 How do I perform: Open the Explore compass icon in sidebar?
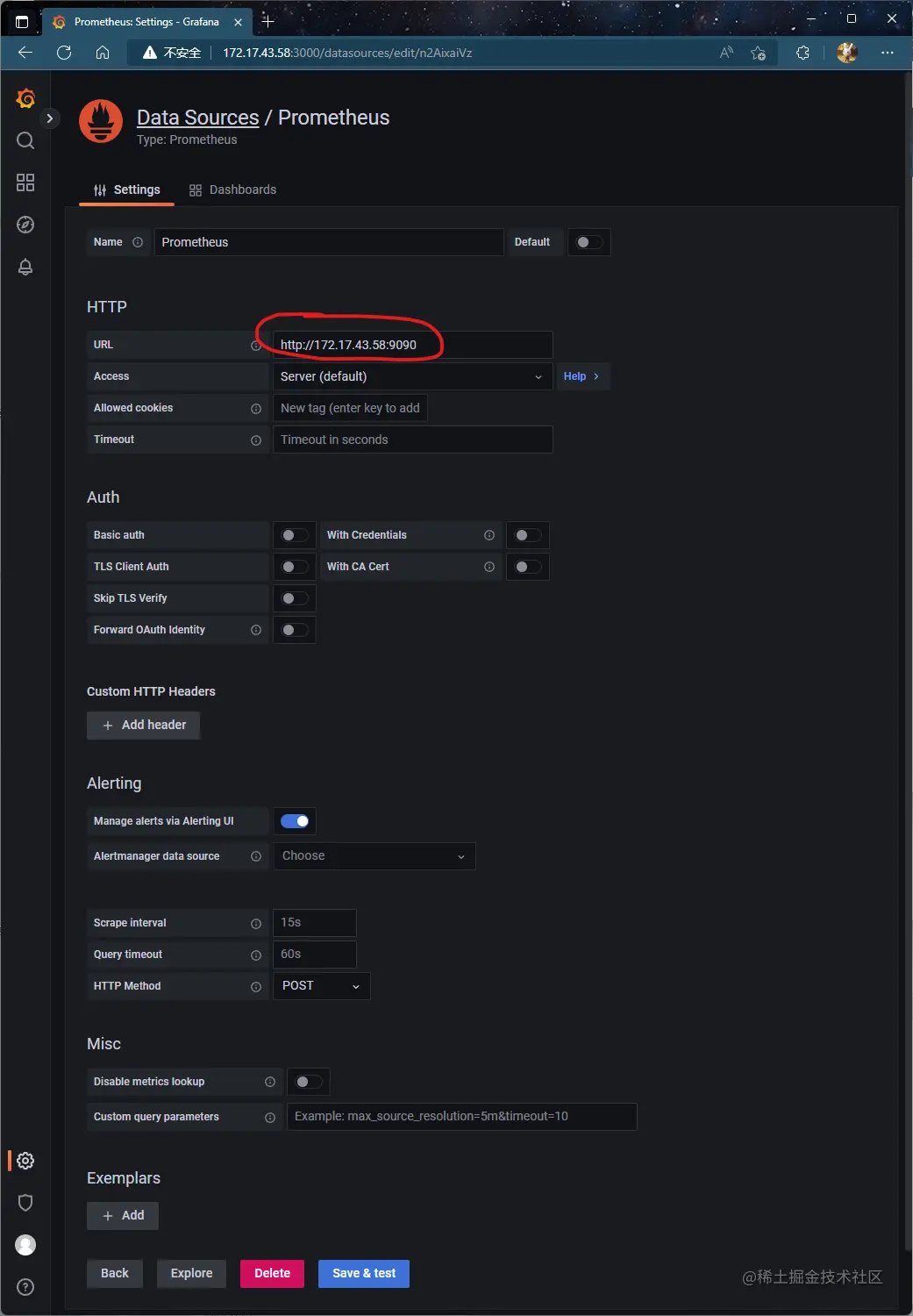coord(25,225)
